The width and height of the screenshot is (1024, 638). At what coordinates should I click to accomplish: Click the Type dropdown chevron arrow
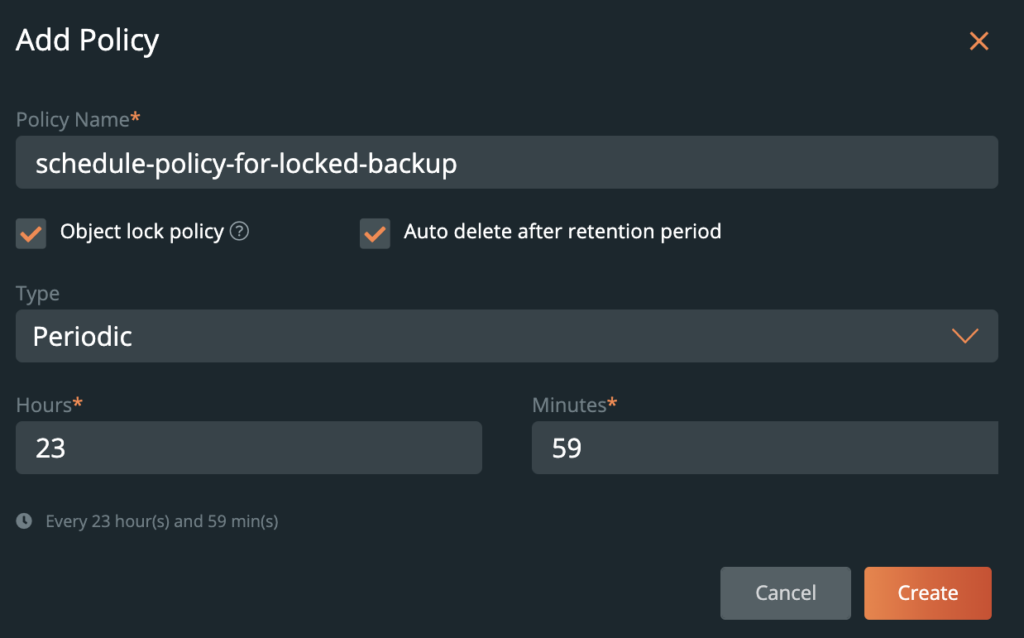[x=964, y=336]
